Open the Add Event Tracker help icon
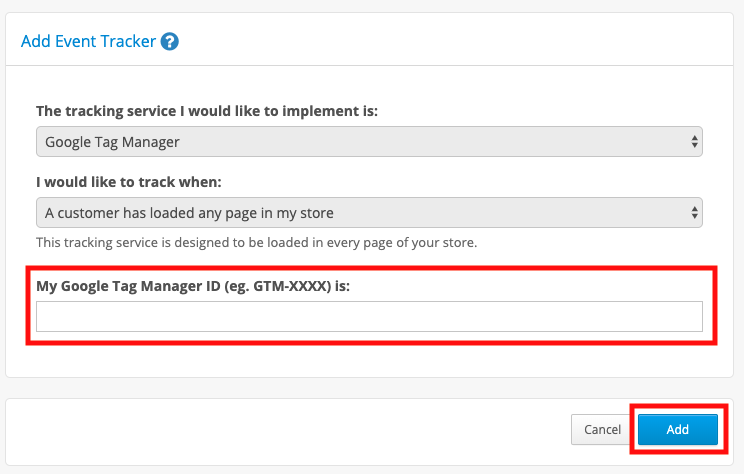This screenshot has width=744, height=474. coord(169,42)
